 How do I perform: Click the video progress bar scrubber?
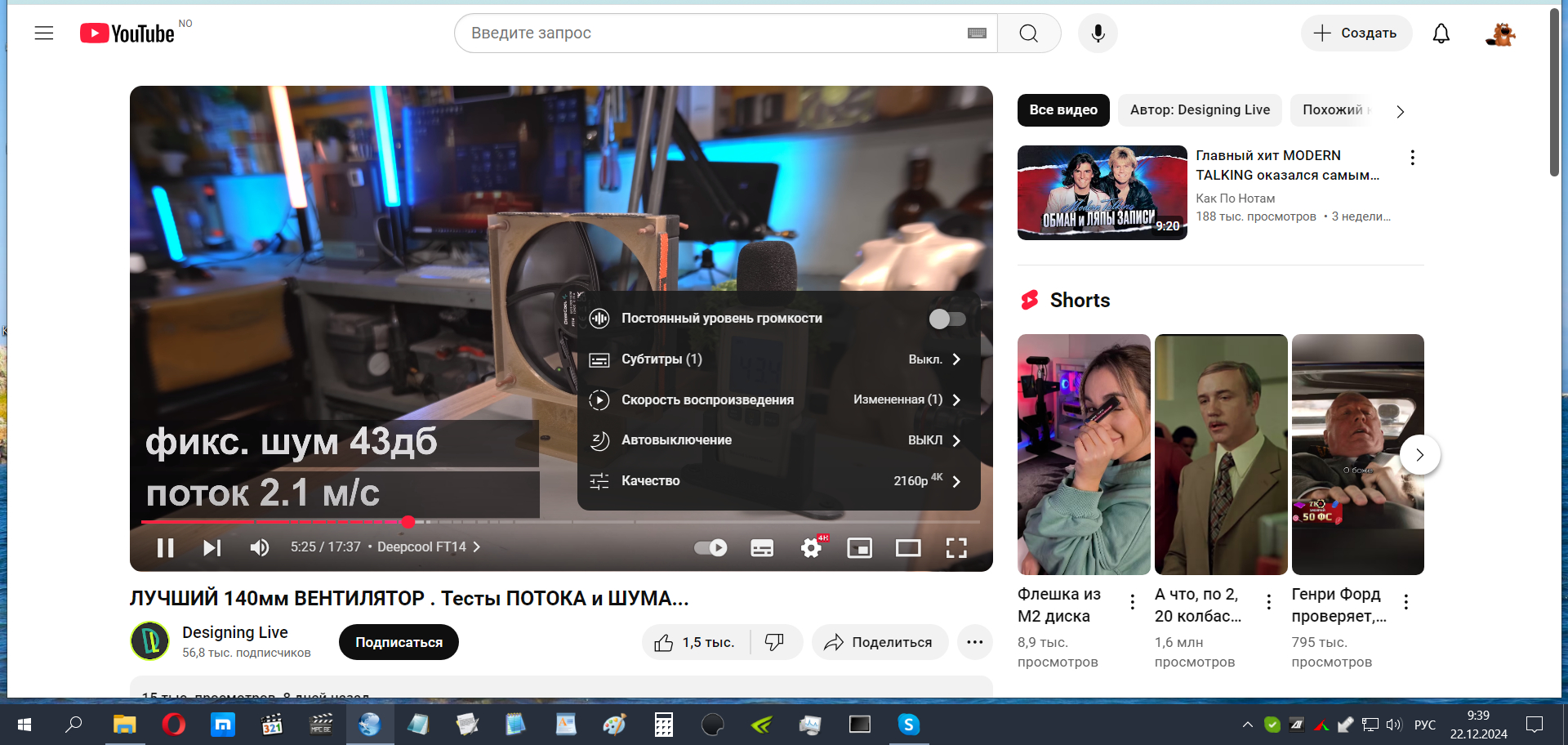pos(408,522)
